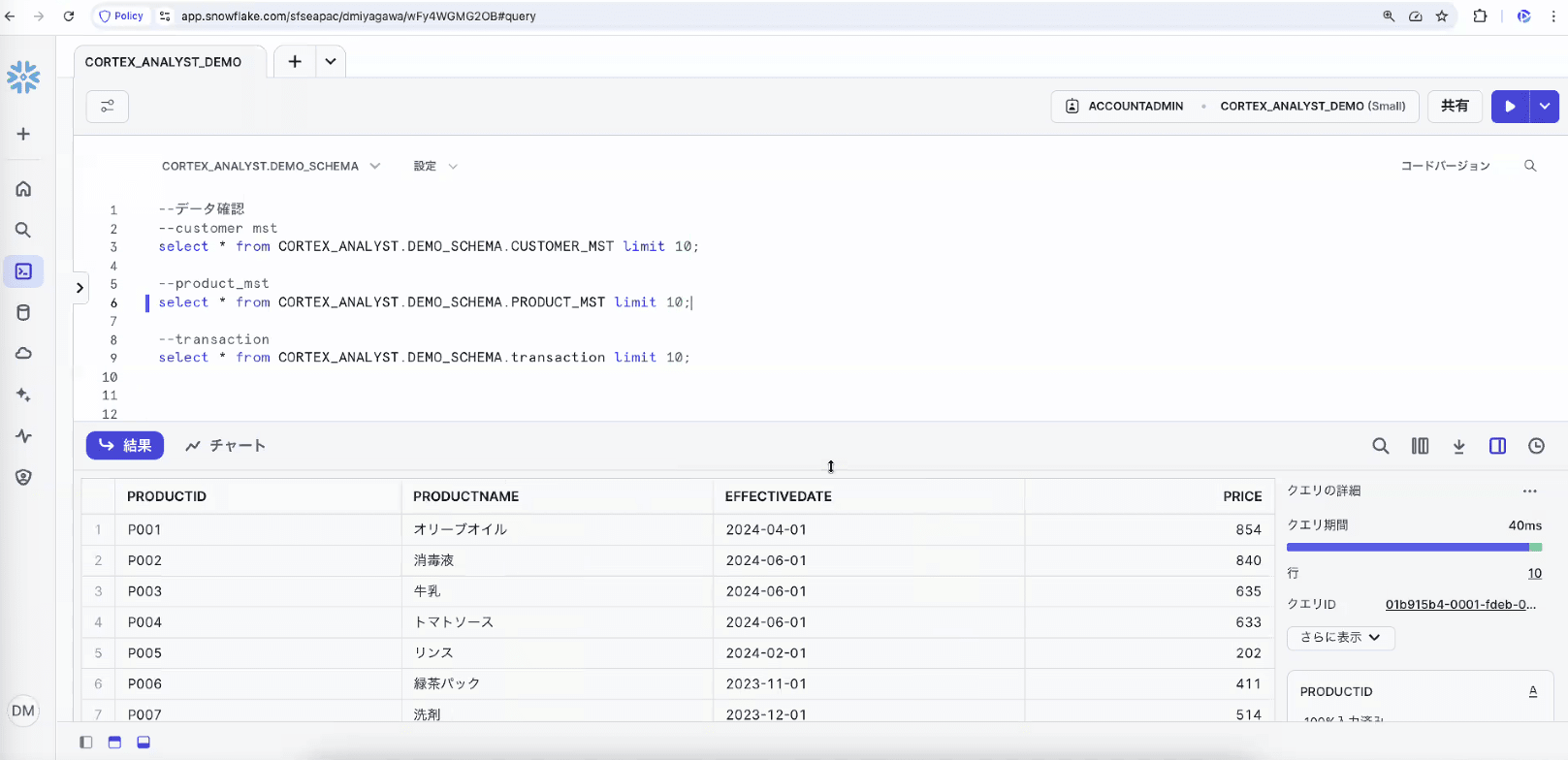
Task: Open DM user profile avatar
Action: point(23,711)
